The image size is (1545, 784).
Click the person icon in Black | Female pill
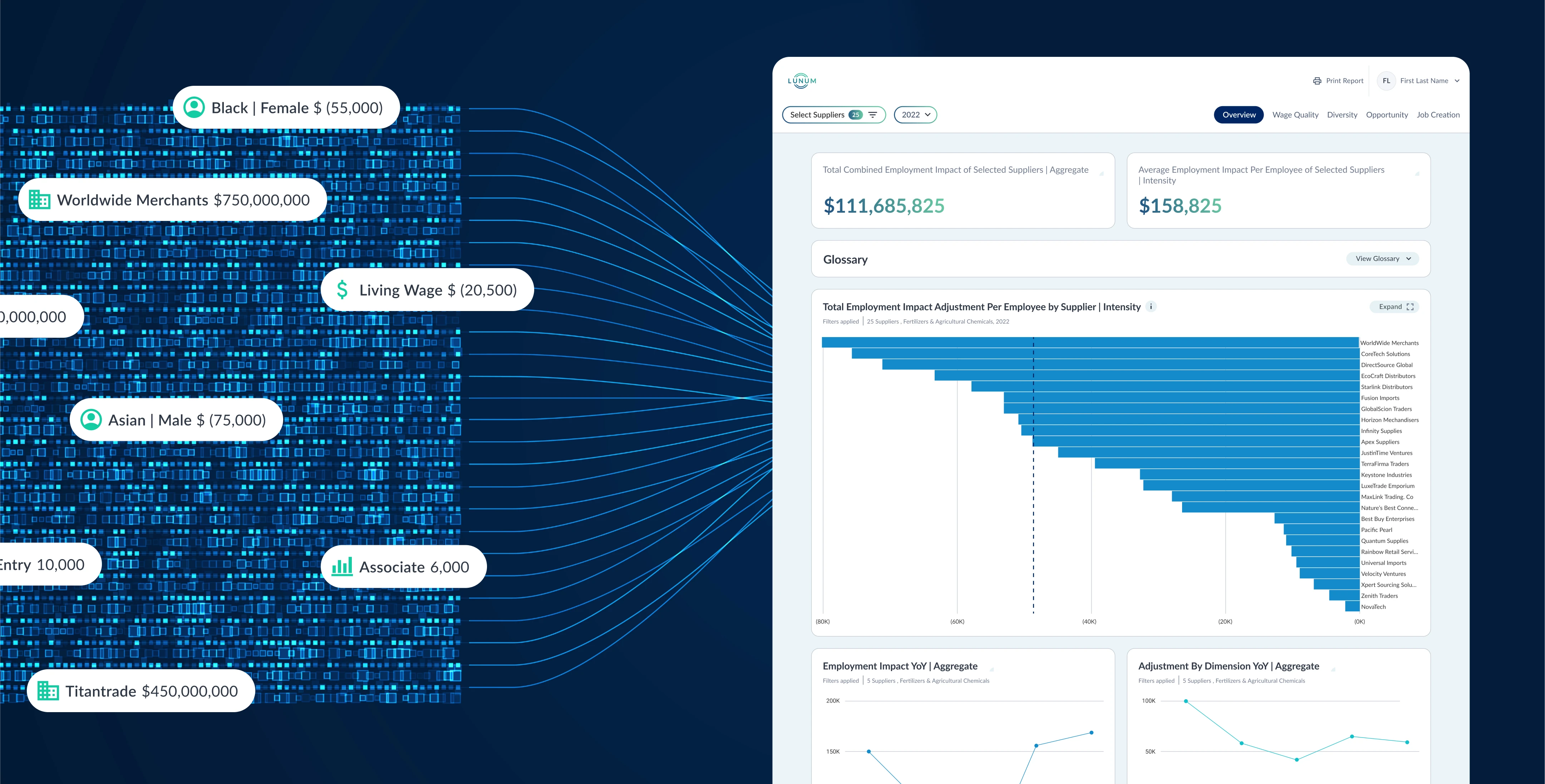(x=194, y=107)
